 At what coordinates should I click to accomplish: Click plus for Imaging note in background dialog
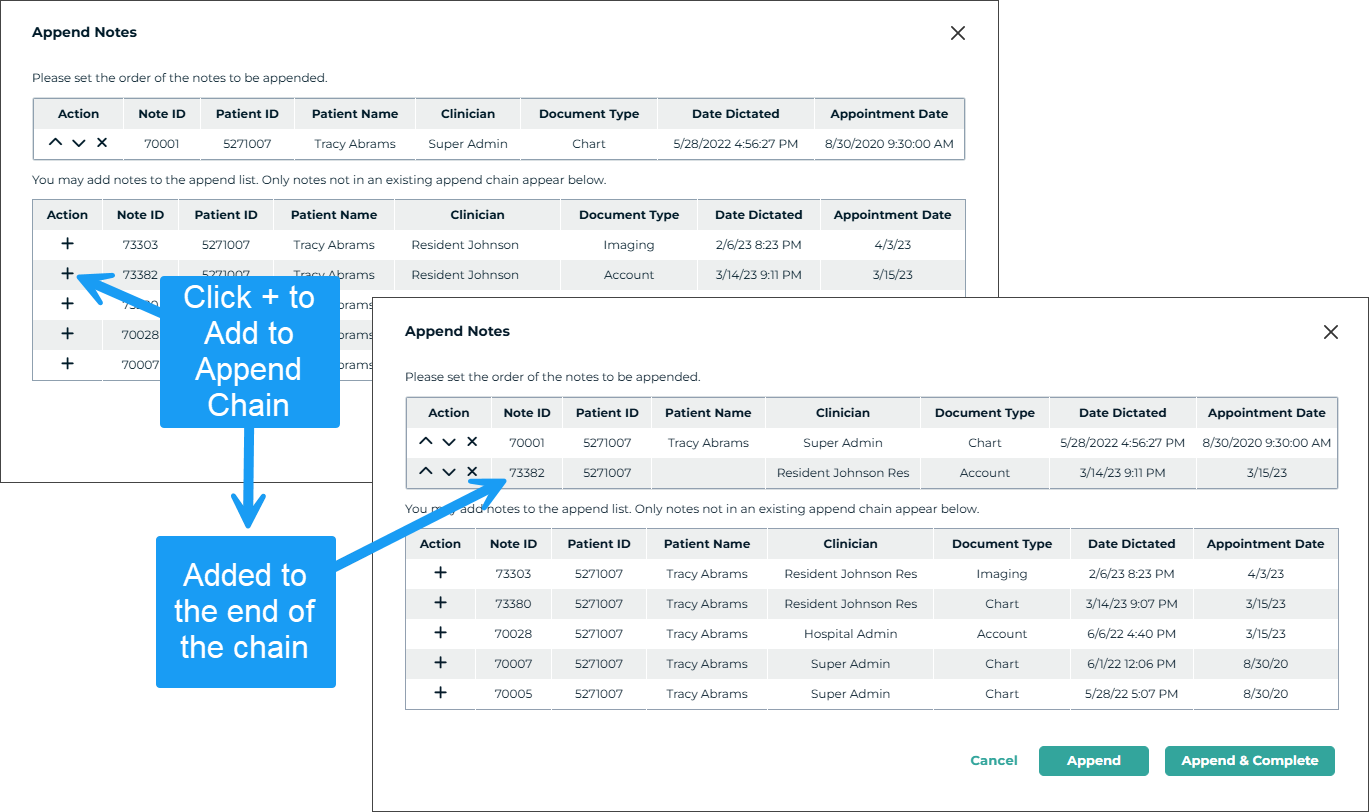click(x=67, y=244)
